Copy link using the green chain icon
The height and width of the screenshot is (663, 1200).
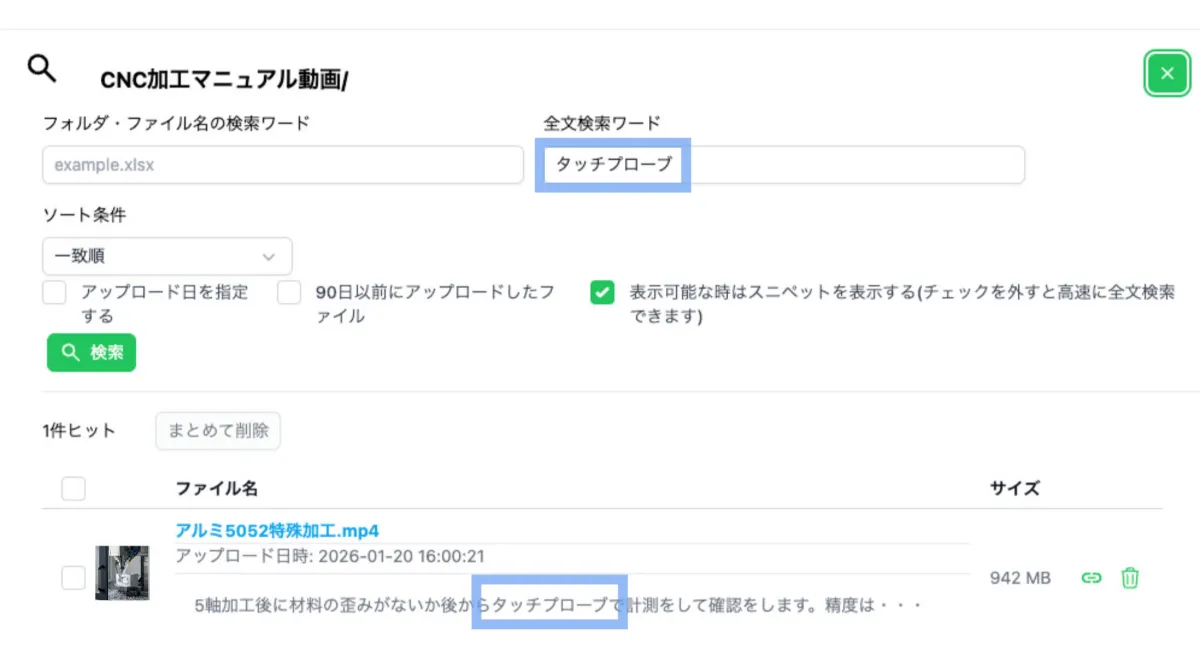tap(1092, 578)
